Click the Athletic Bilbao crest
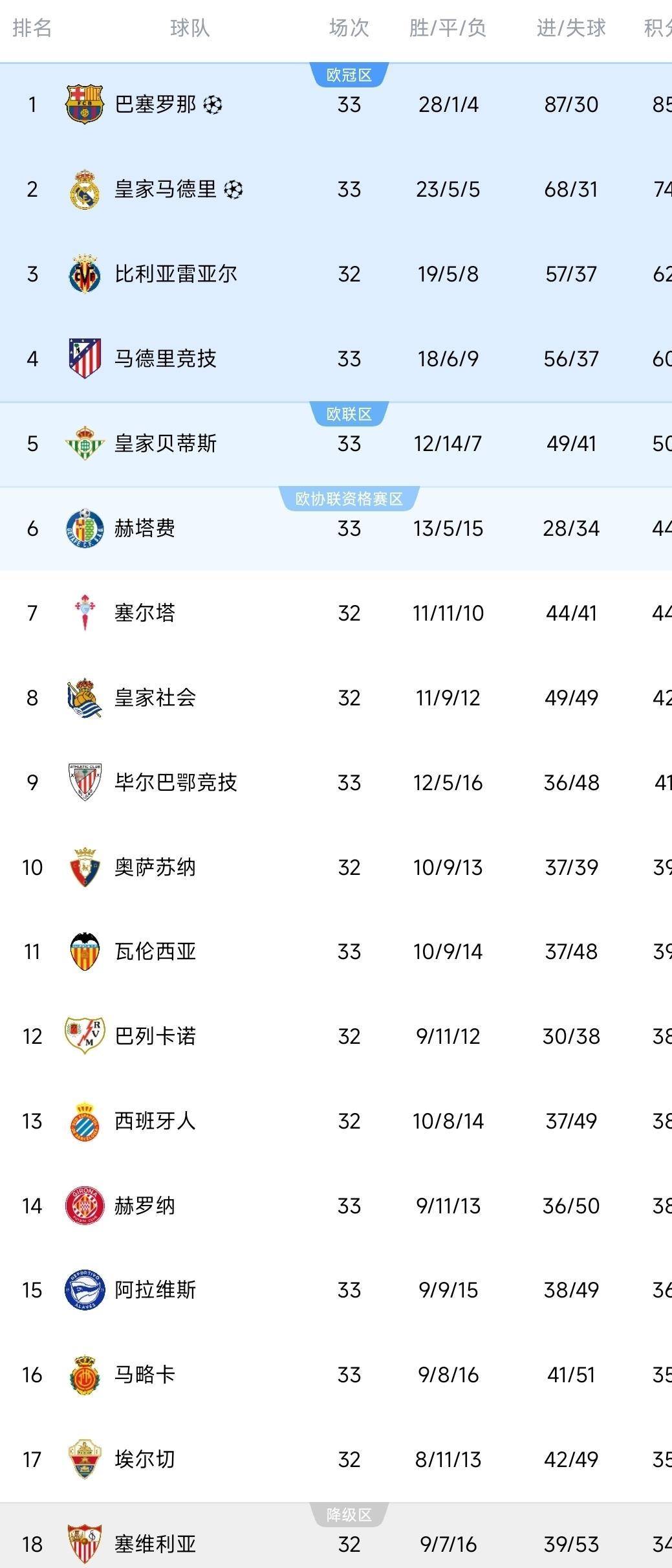 [x=85, y=782]
